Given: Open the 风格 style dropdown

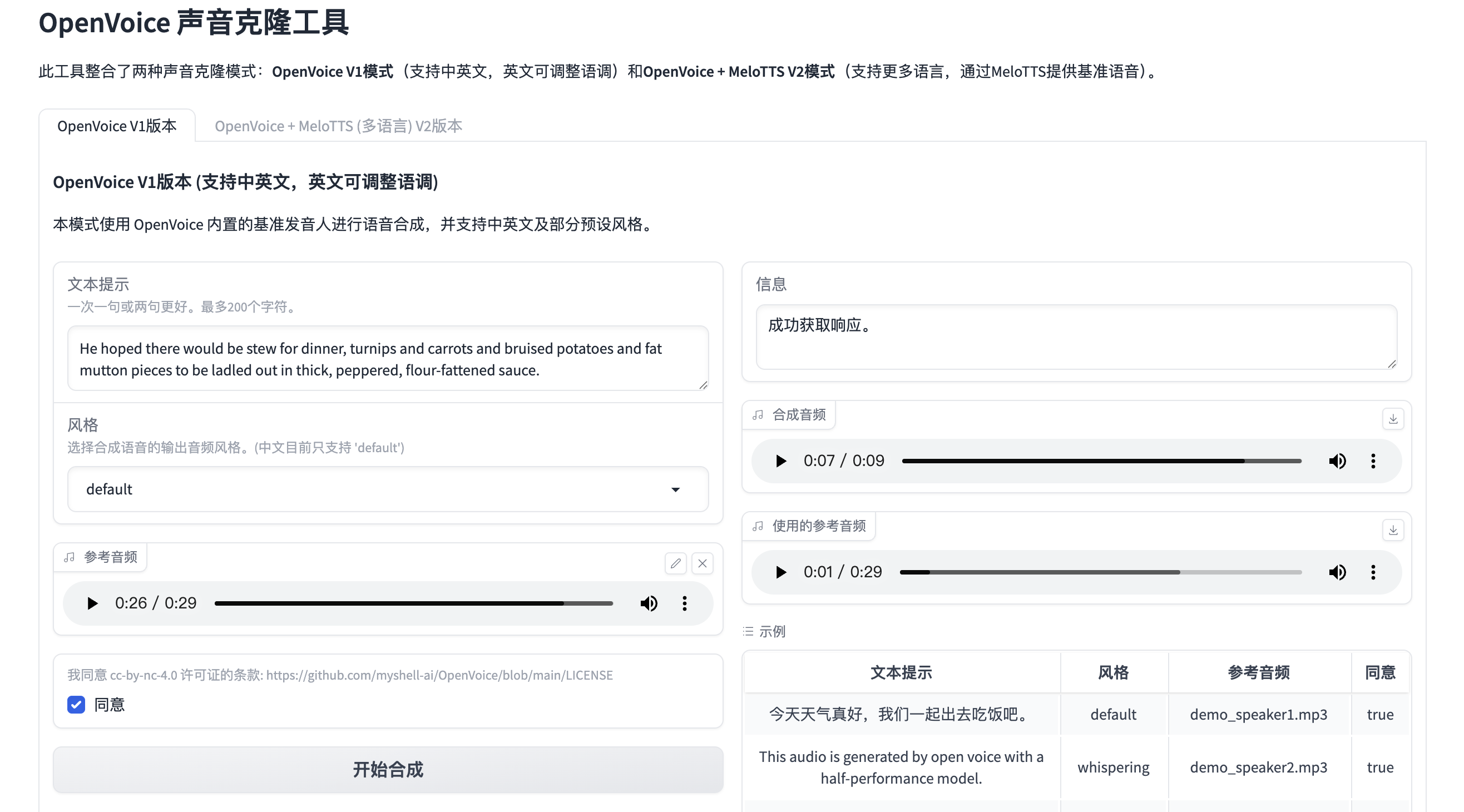Looking at the screenshot, I should tap(388, 489).
